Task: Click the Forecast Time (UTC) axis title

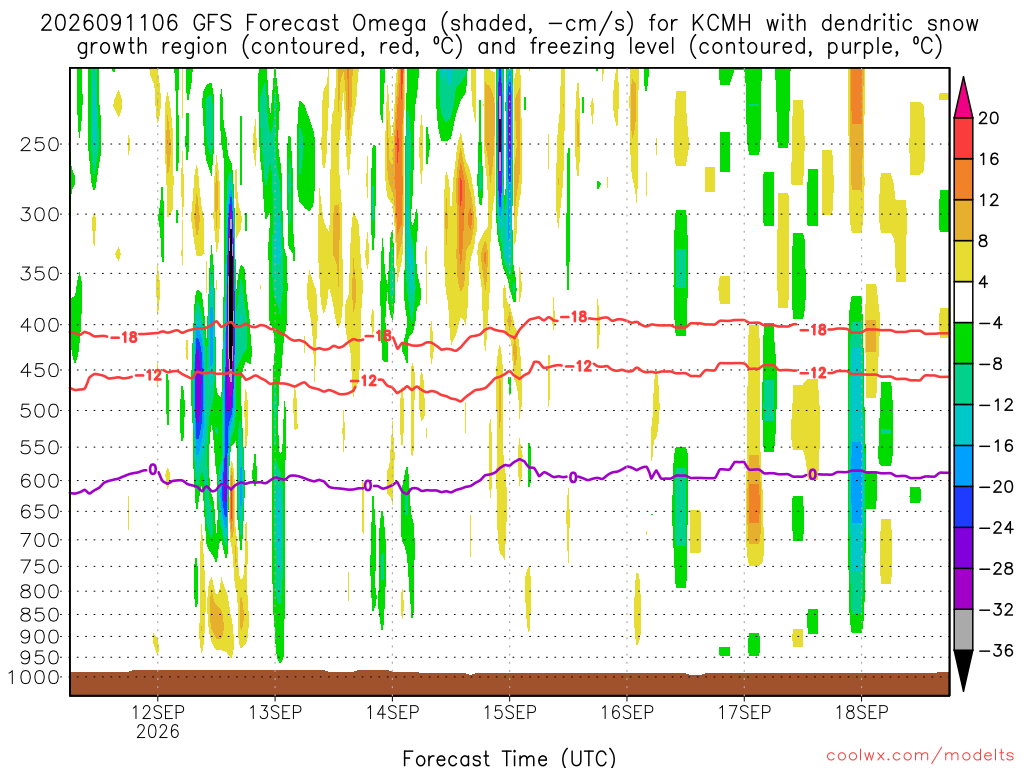Action: pos(509,758)
